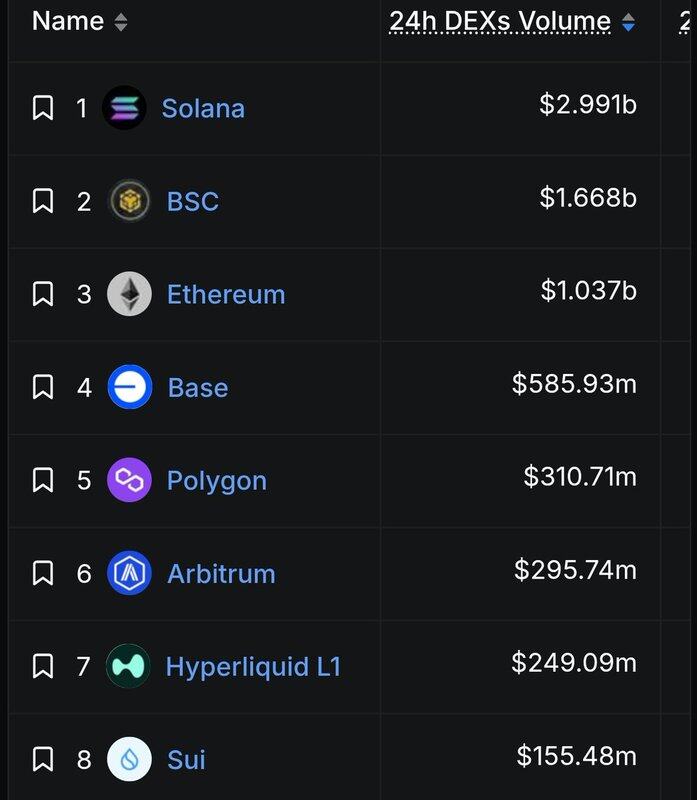Click the Sui droplet logo icon
This screenshot has height=800, width=697.
(x=129, y=759)
